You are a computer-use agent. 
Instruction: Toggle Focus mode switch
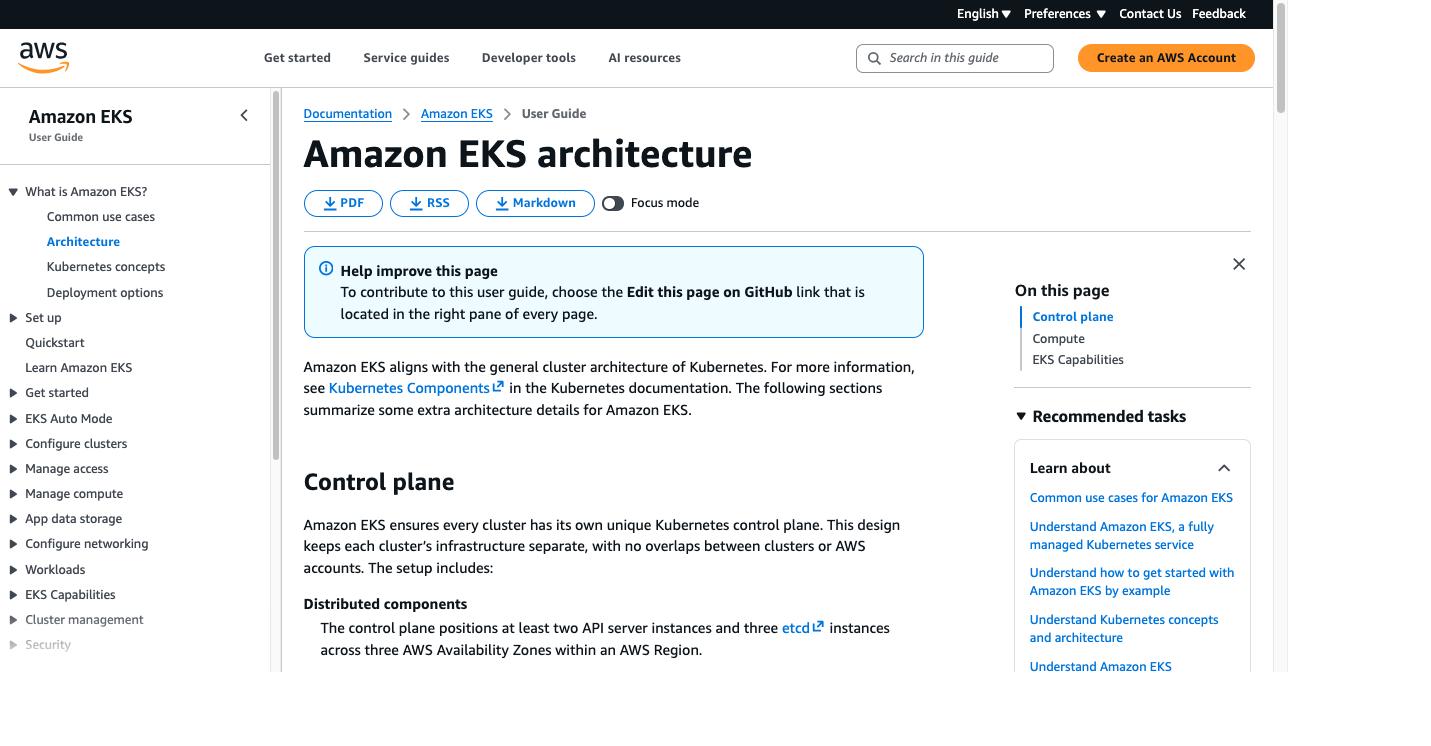(613, 203)
